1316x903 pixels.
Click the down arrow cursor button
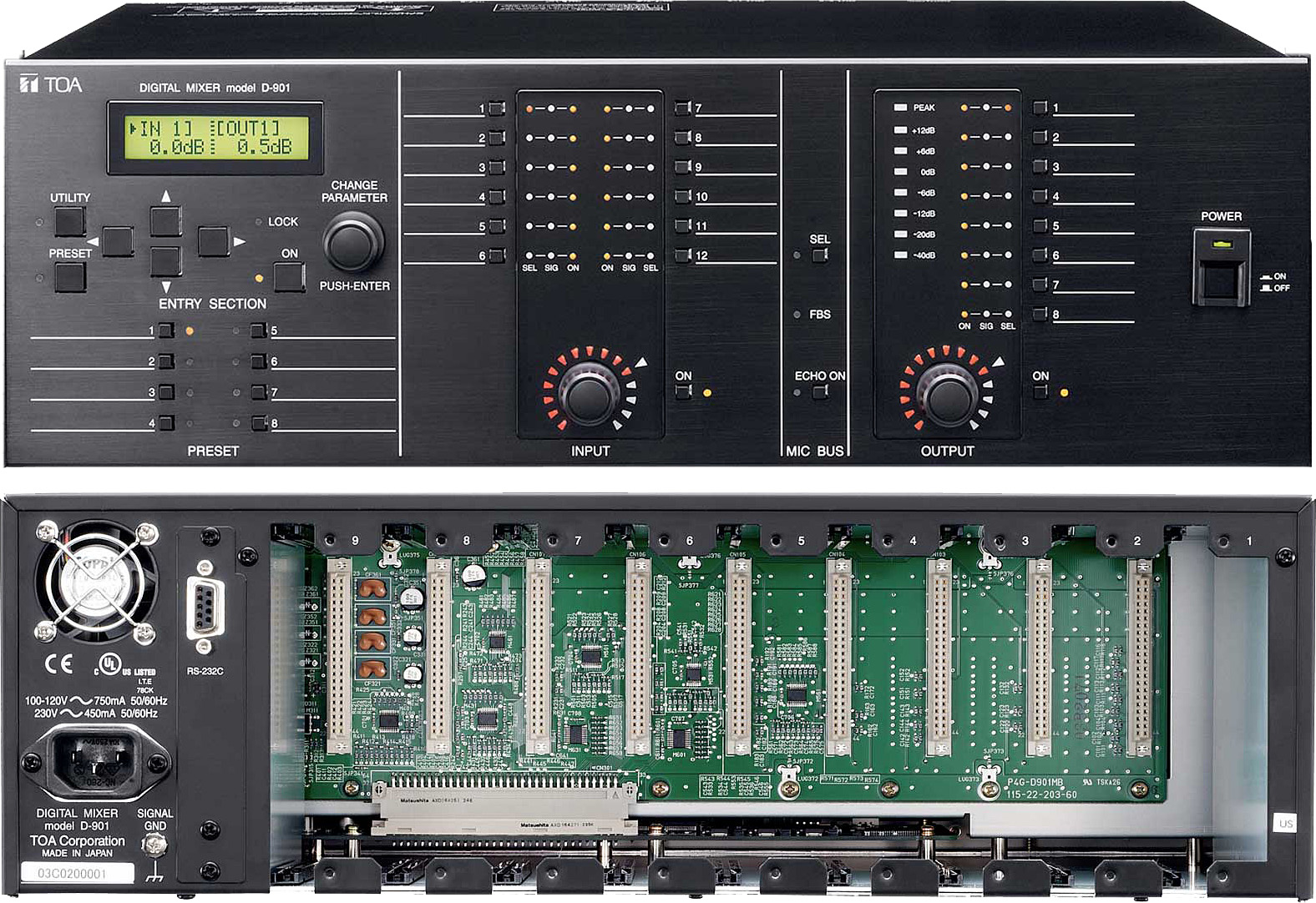pyautogui.click(x=165, y=261)
